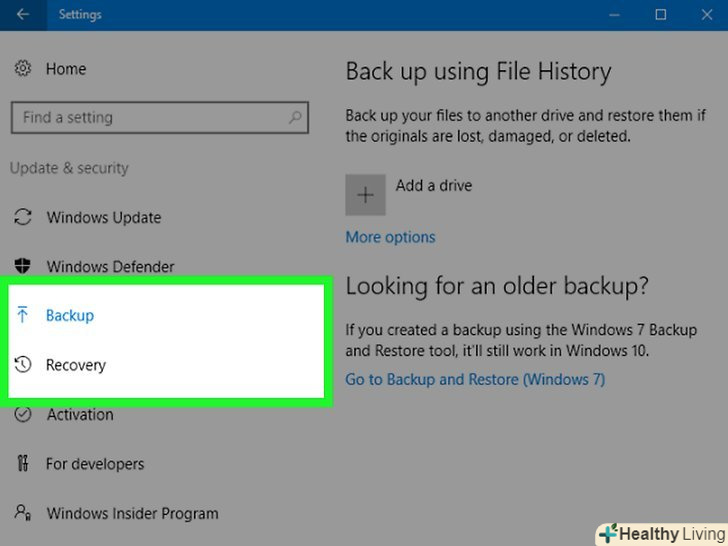Click the search magnifier icon

pyautogui.click(x=295, y=118)
